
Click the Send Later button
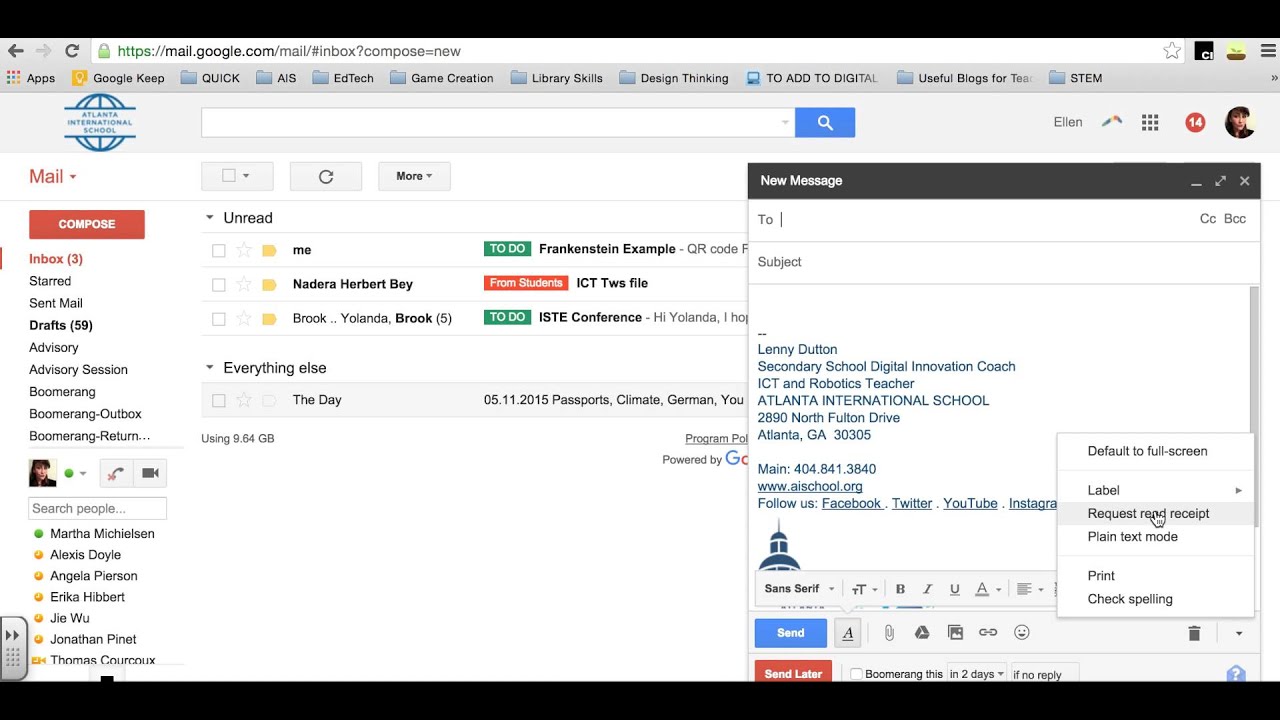coord(793,673)
